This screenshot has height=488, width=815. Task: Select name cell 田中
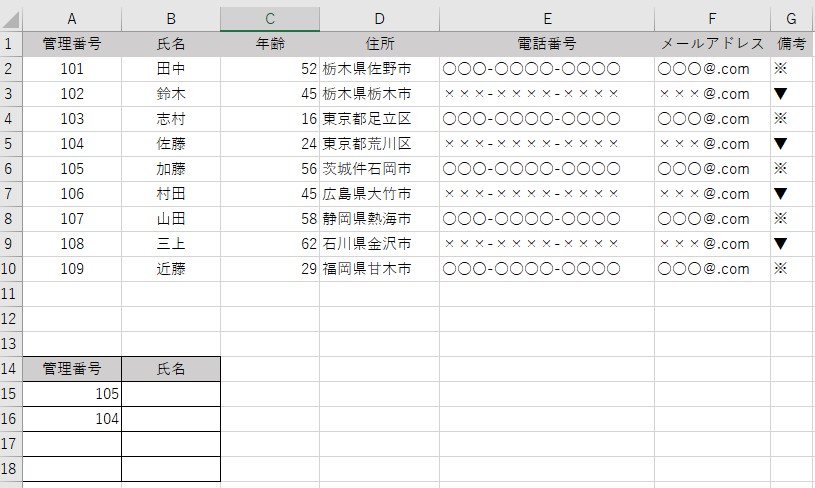[171, 69]
